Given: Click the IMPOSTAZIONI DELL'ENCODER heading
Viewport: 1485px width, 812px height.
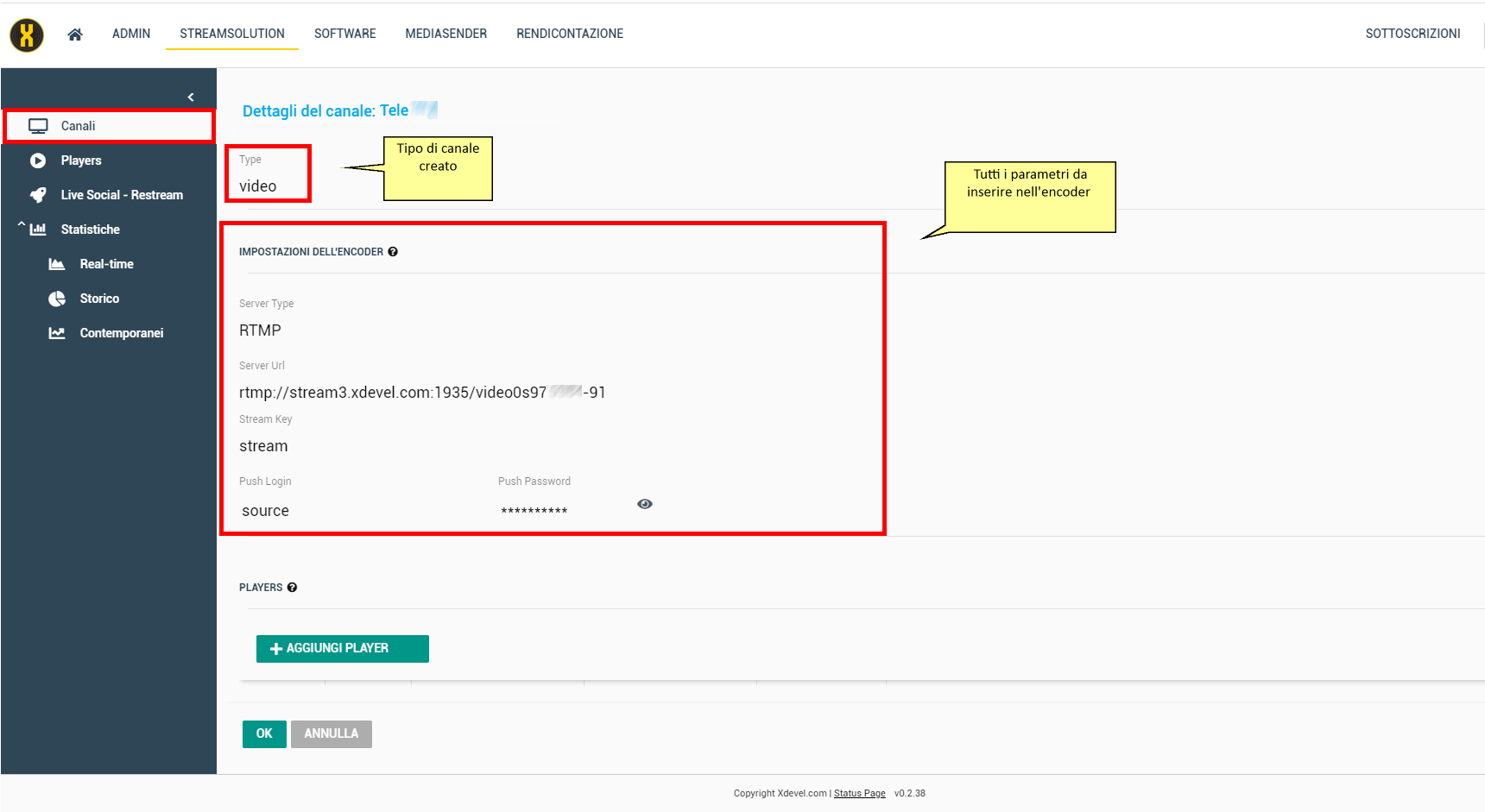Looking at the screenshot, I should pyautogui.click(x=311, y=252).
